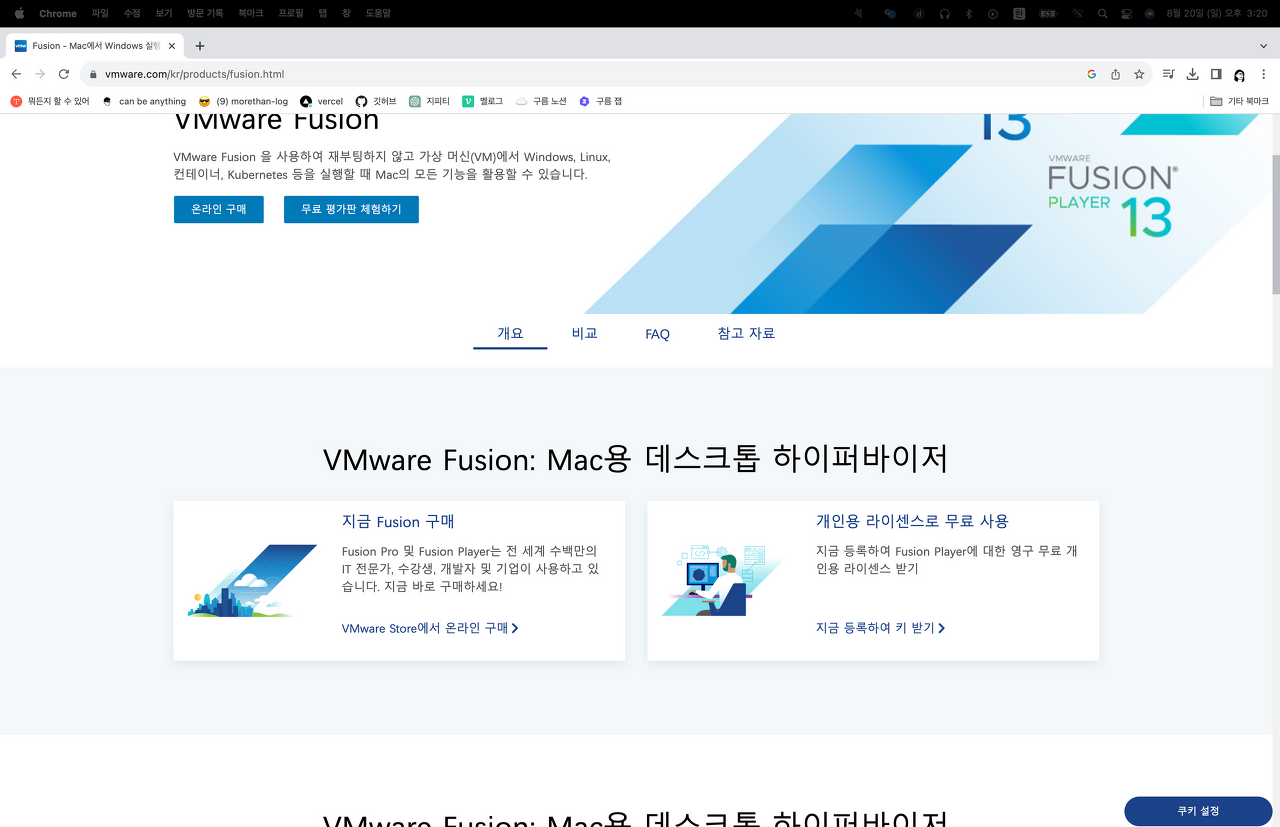This screenshot has height=827, width=1280.
Task: Open the 깃허브 GitHub bookmark
Action: pos(376,101)
